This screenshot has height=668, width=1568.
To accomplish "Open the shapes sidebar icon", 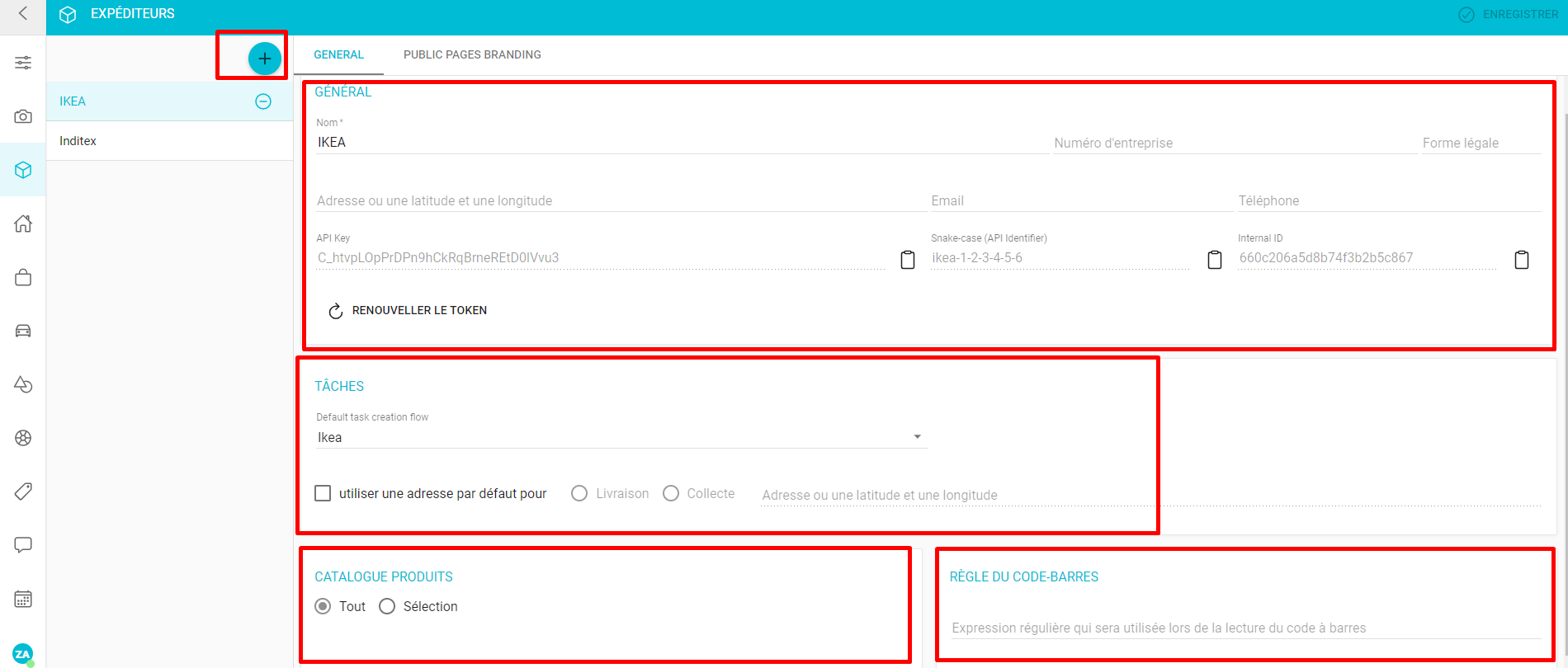I will [23, 384].
